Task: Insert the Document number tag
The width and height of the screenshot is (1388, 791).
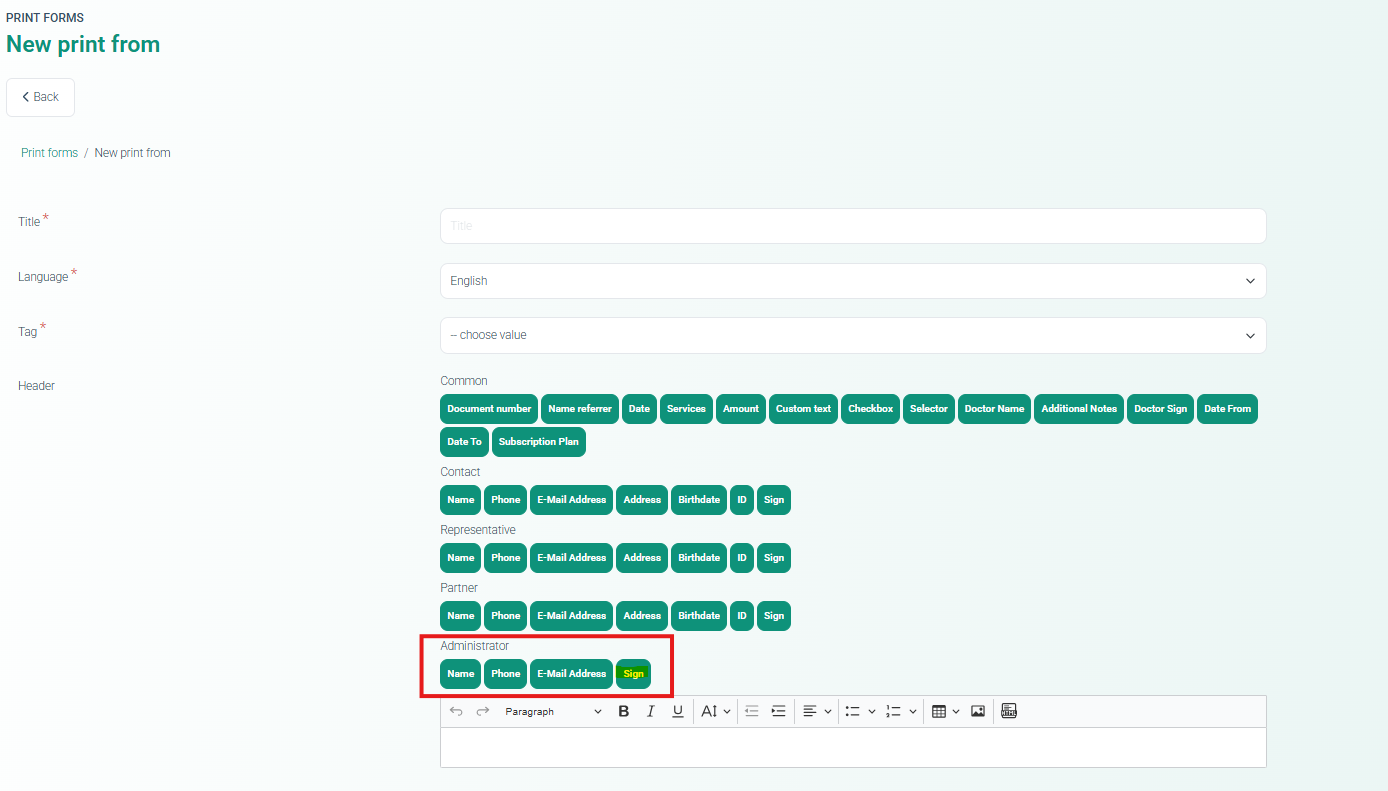Action: click(x=489, y=409)
